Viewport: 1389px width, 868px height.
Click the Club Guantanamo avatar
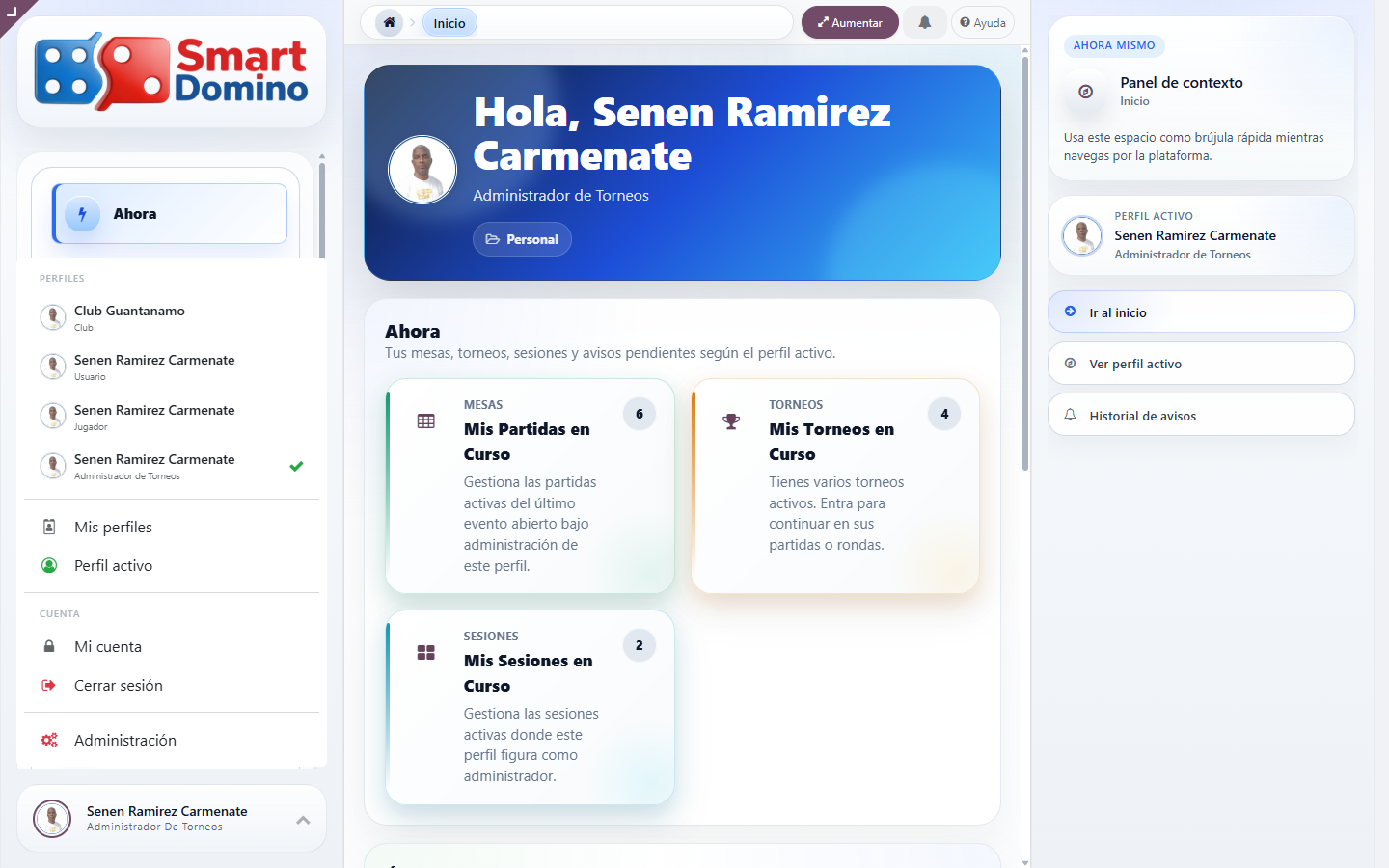[x=53, y=317]
